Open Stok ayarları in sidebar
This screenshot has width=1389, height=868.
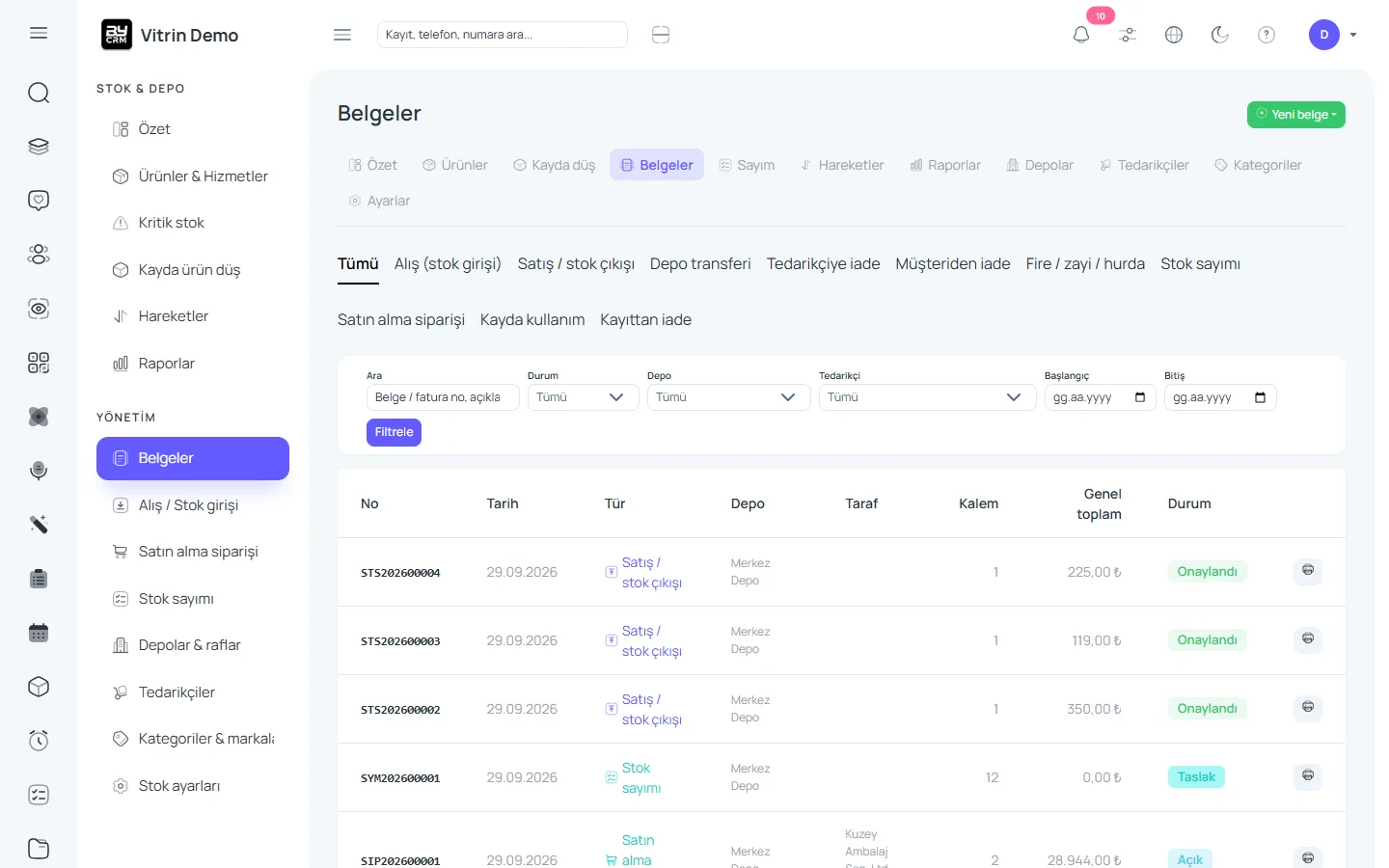(193, 786)
